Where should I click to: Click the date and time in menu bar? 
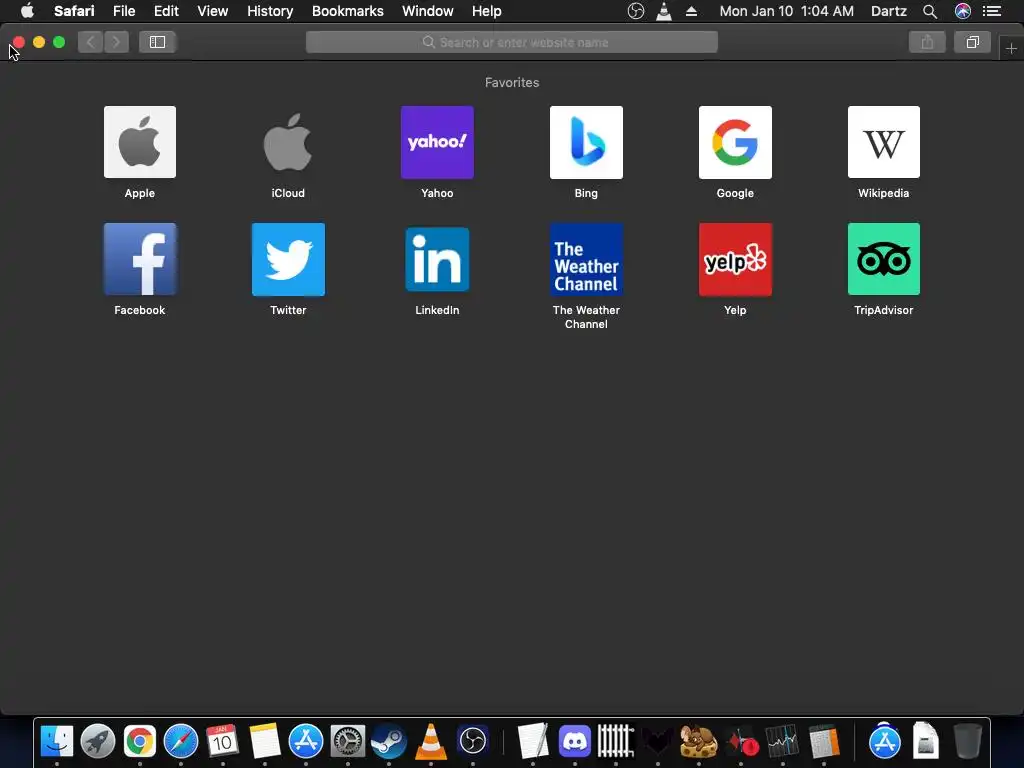point(786,11)
